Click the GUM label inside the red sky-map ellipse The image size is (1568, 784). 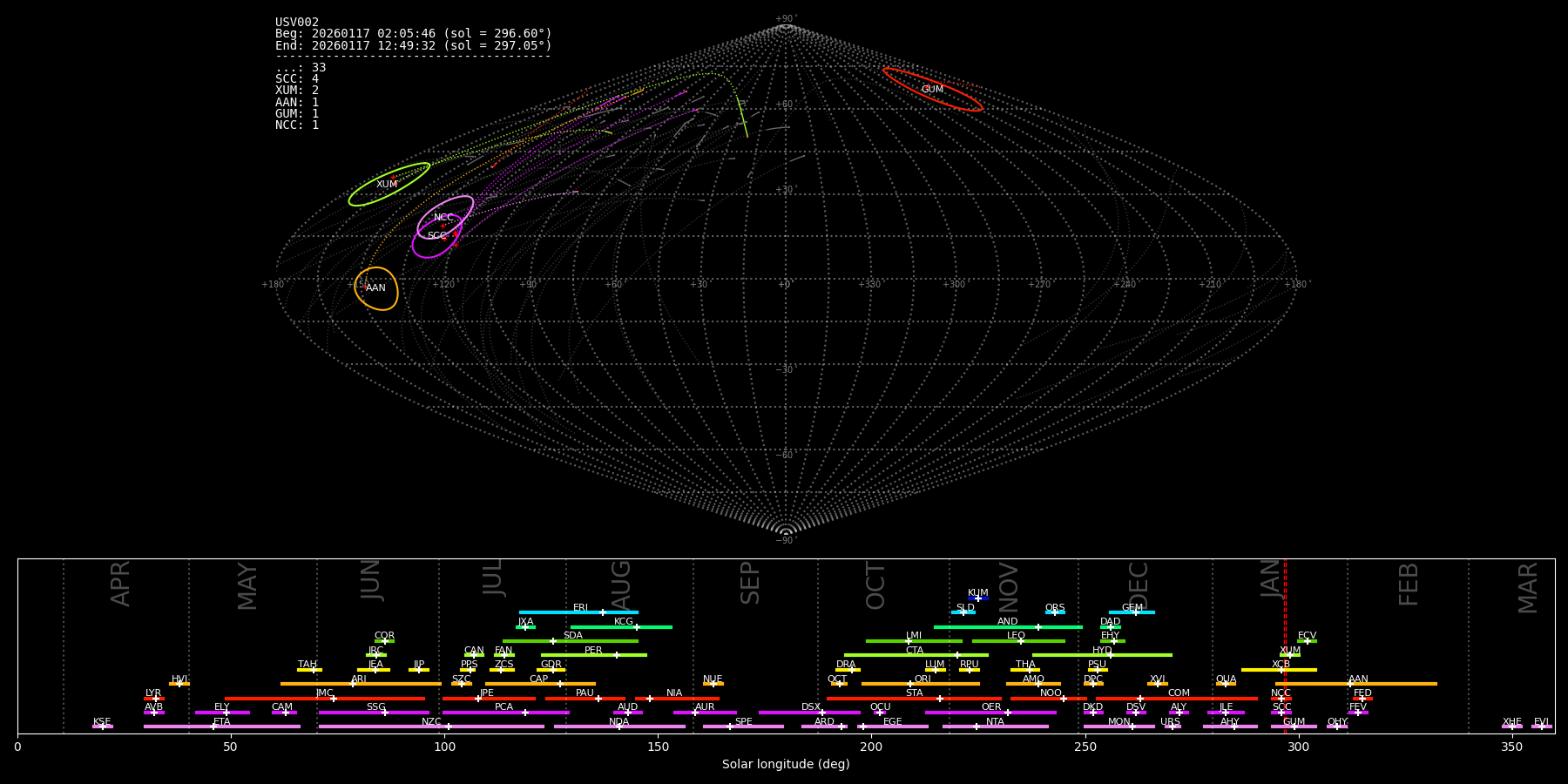click(932, 90)
